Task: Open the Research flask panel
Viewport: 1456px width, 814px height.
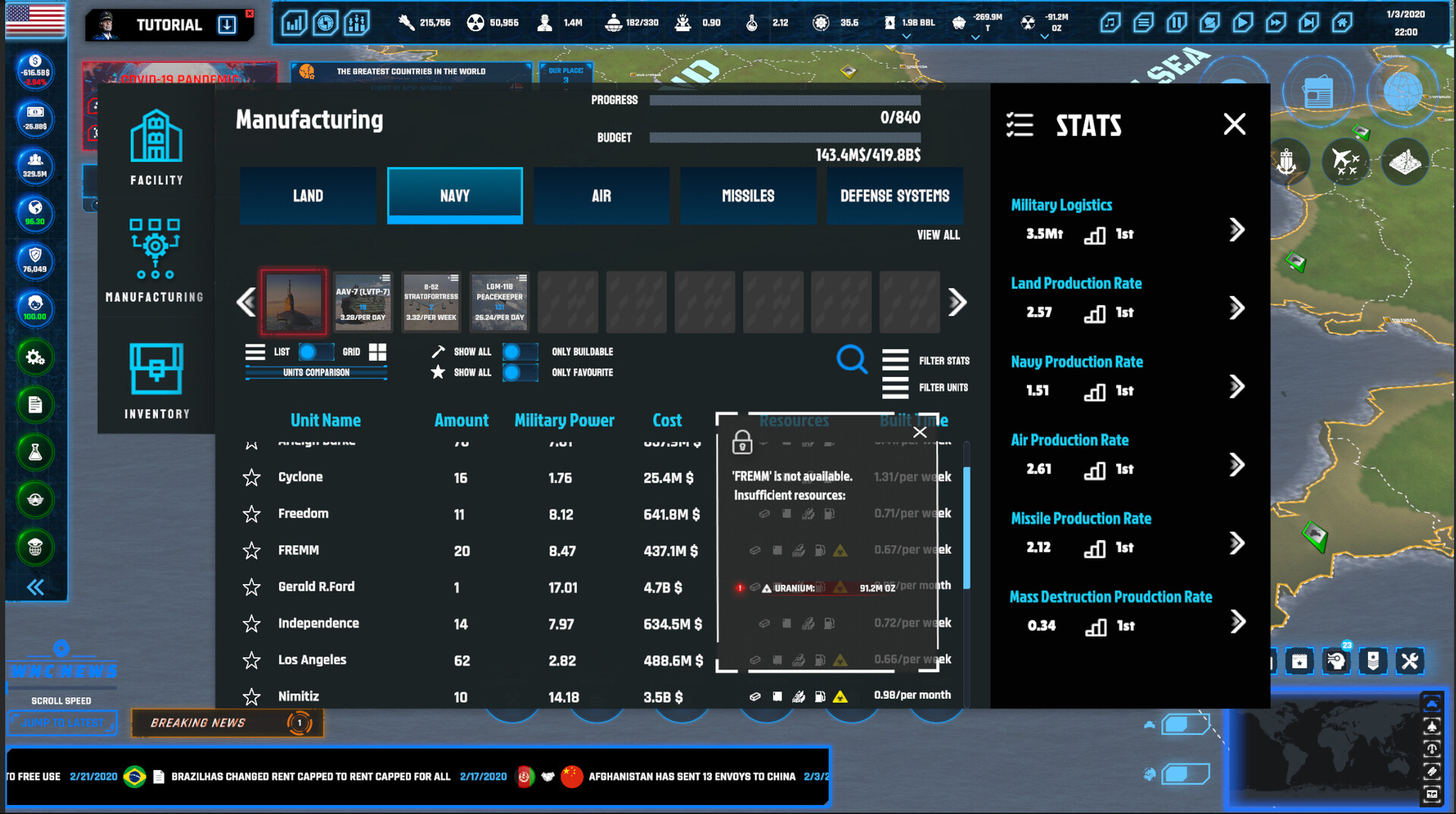Action: pyautogui.click(x=35, y=452)
